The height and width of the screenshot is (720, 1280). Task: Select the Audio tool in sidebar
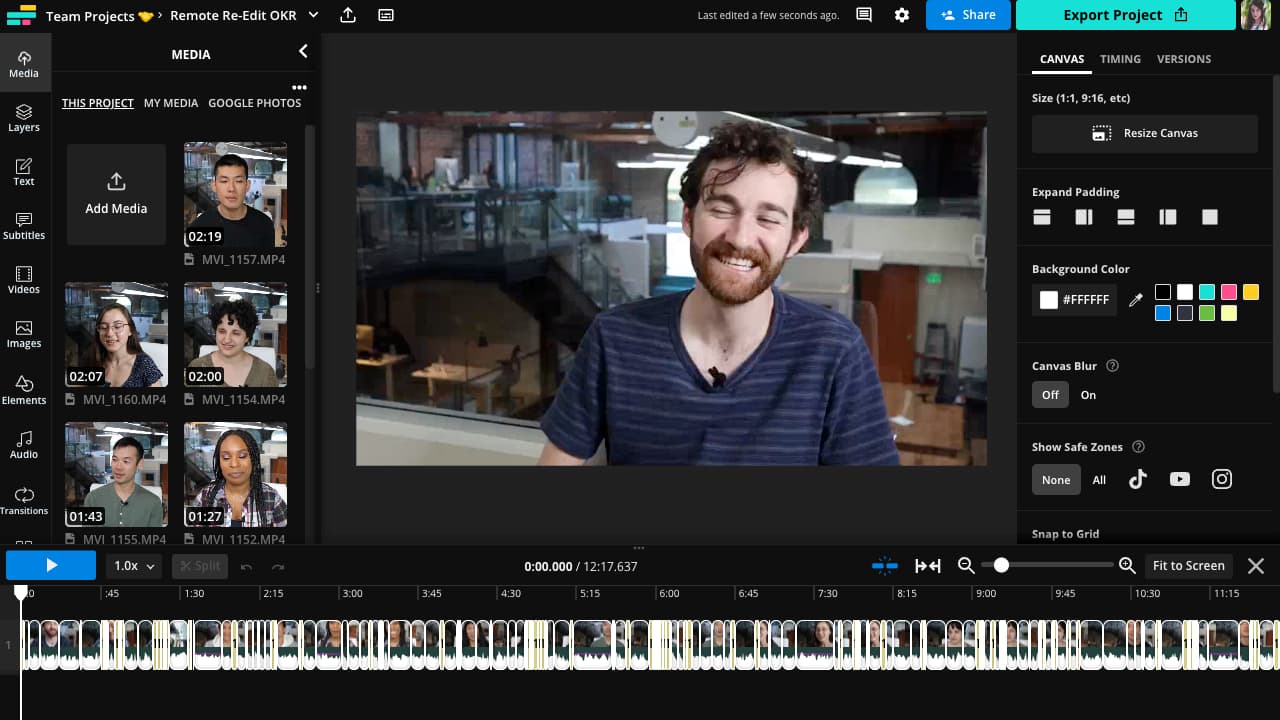click(24, 445)
